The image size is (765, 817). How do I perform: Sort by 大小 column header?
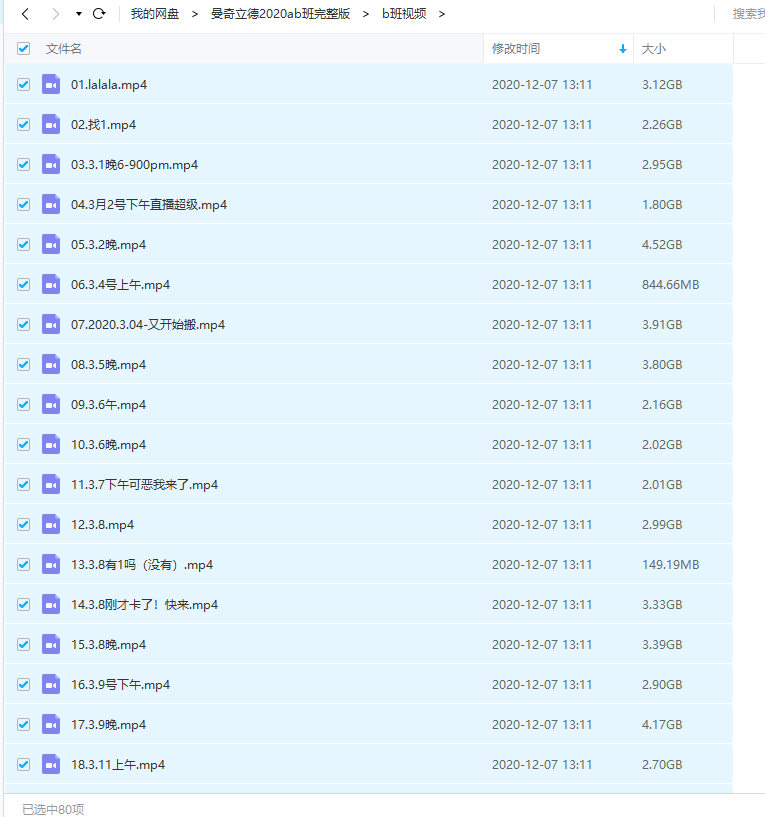coord(654,48)
